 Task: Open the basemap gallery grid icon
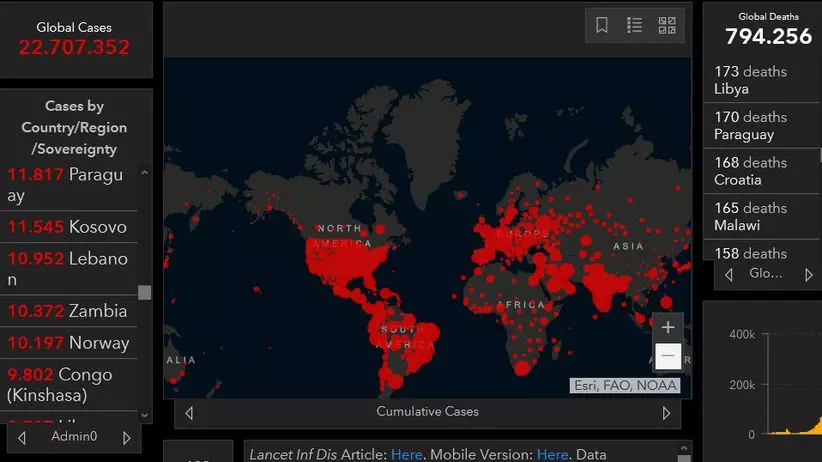point(667,26)
